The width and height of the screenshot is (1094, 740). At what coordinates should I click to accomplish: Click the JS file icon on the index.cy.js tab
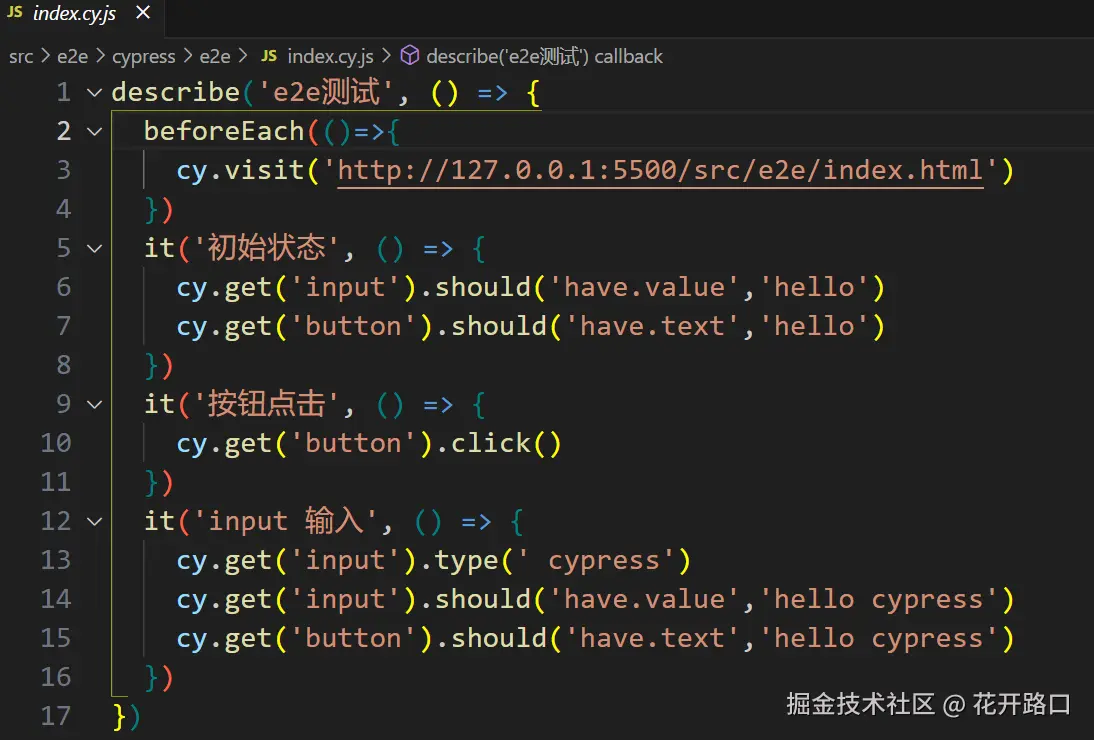point(17,15)
